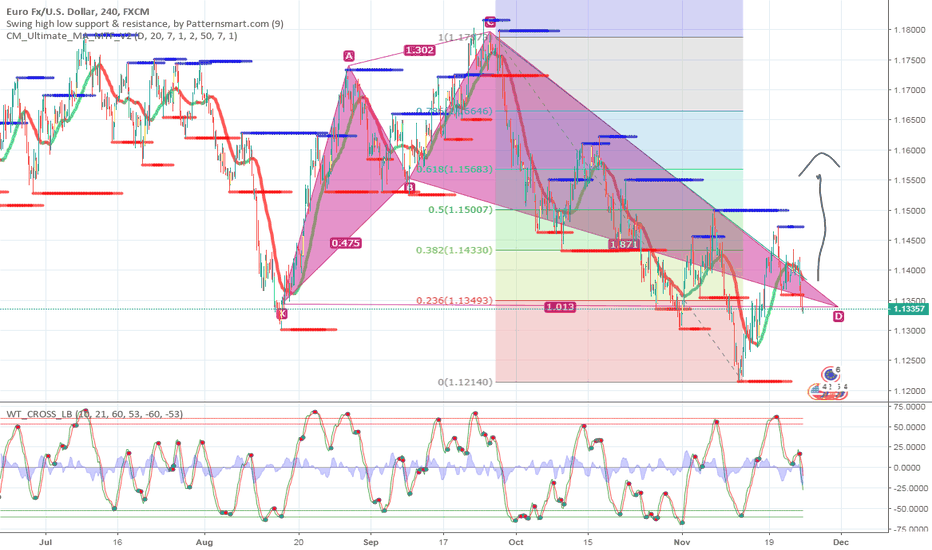The width and height of the screenshot is (932, 550).
Task: Click the 17 date label on the time axis
Action: tap(443, 542)
